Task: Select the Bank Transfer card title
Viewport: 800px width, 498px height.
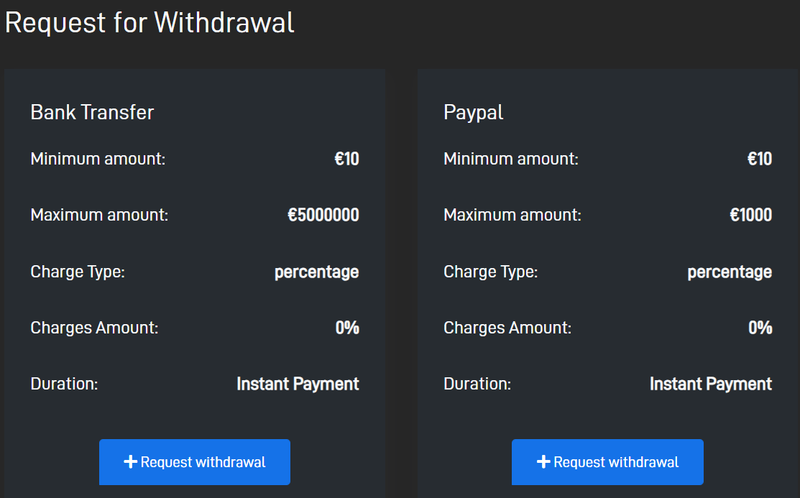Action: tap(92, 112)
